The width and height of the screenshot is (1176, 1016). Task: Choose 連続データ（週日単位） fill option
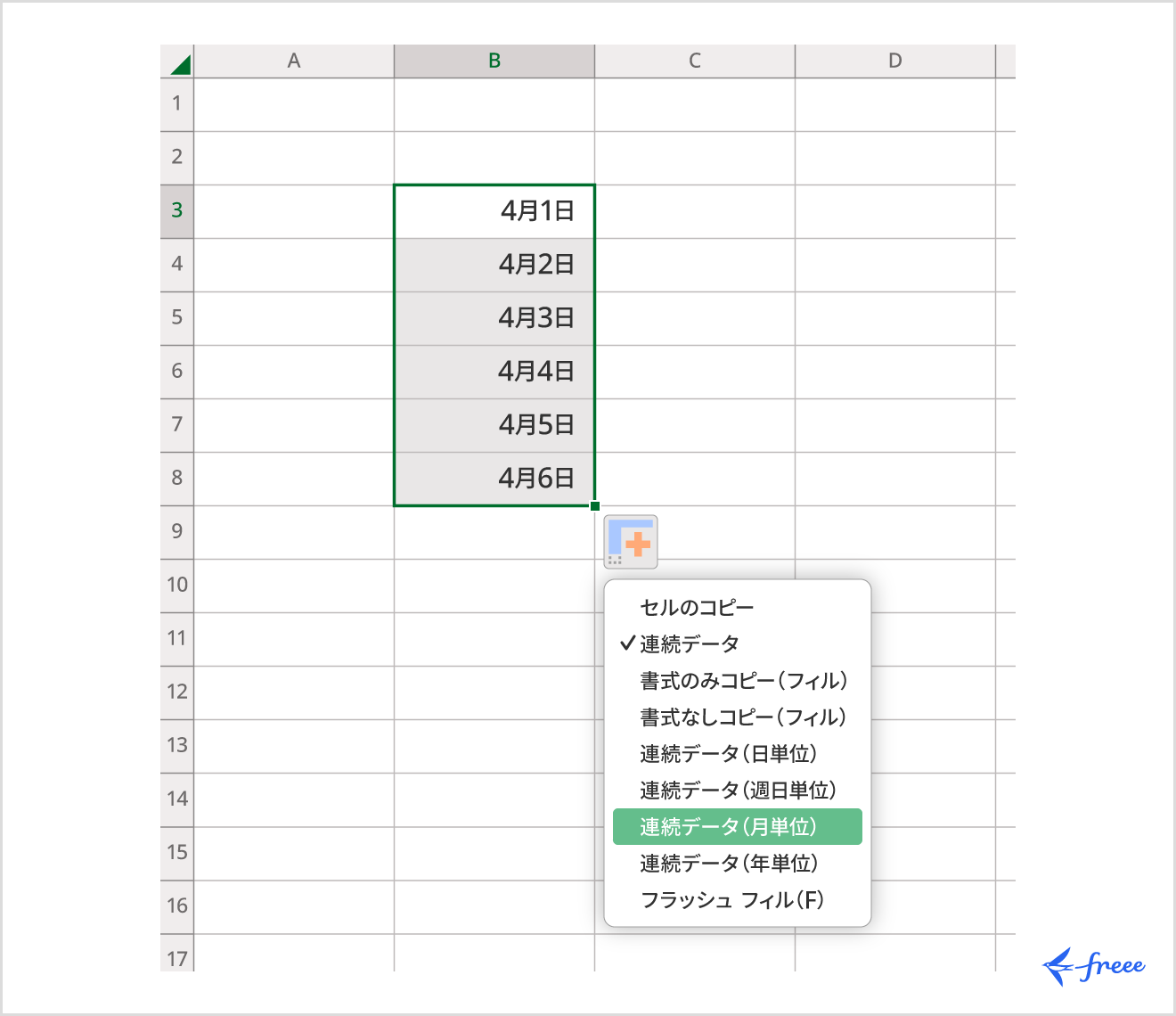739,790
